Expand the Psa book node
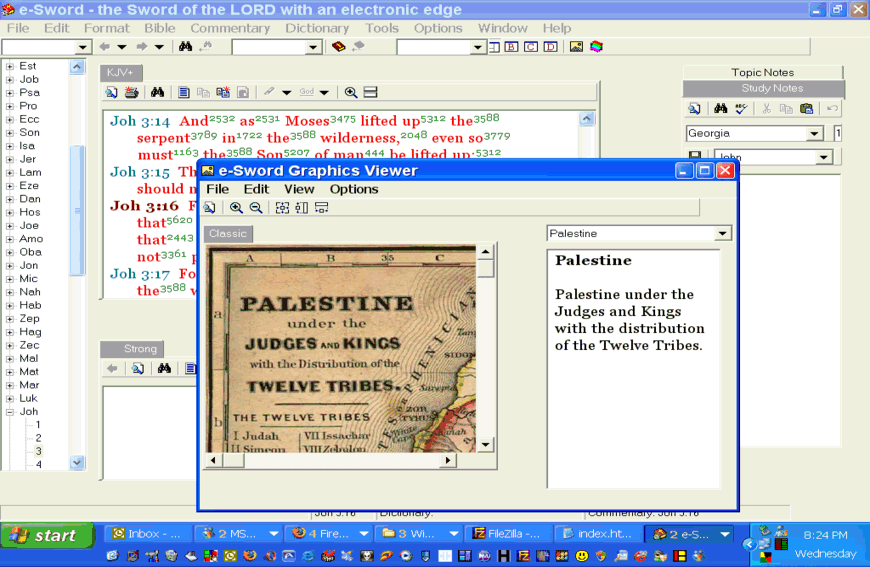The height and width of the screenshot is (567, 870). [9, 93]
